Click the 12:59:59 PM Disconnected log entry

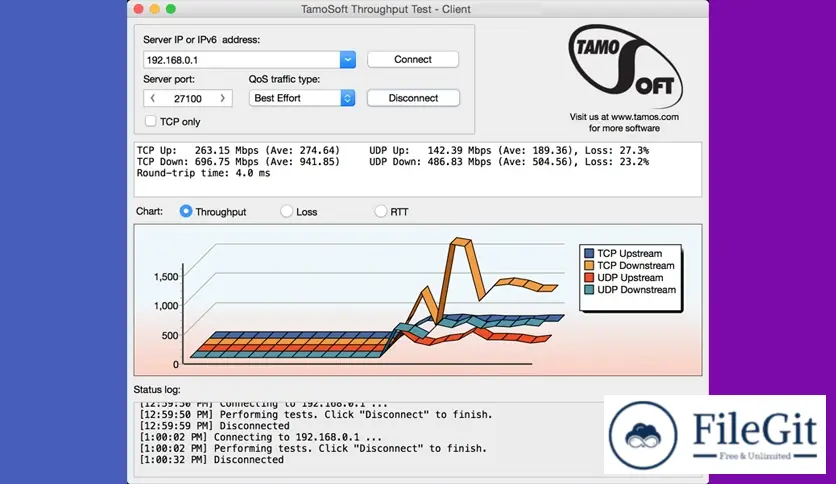(x=214, y=426)
